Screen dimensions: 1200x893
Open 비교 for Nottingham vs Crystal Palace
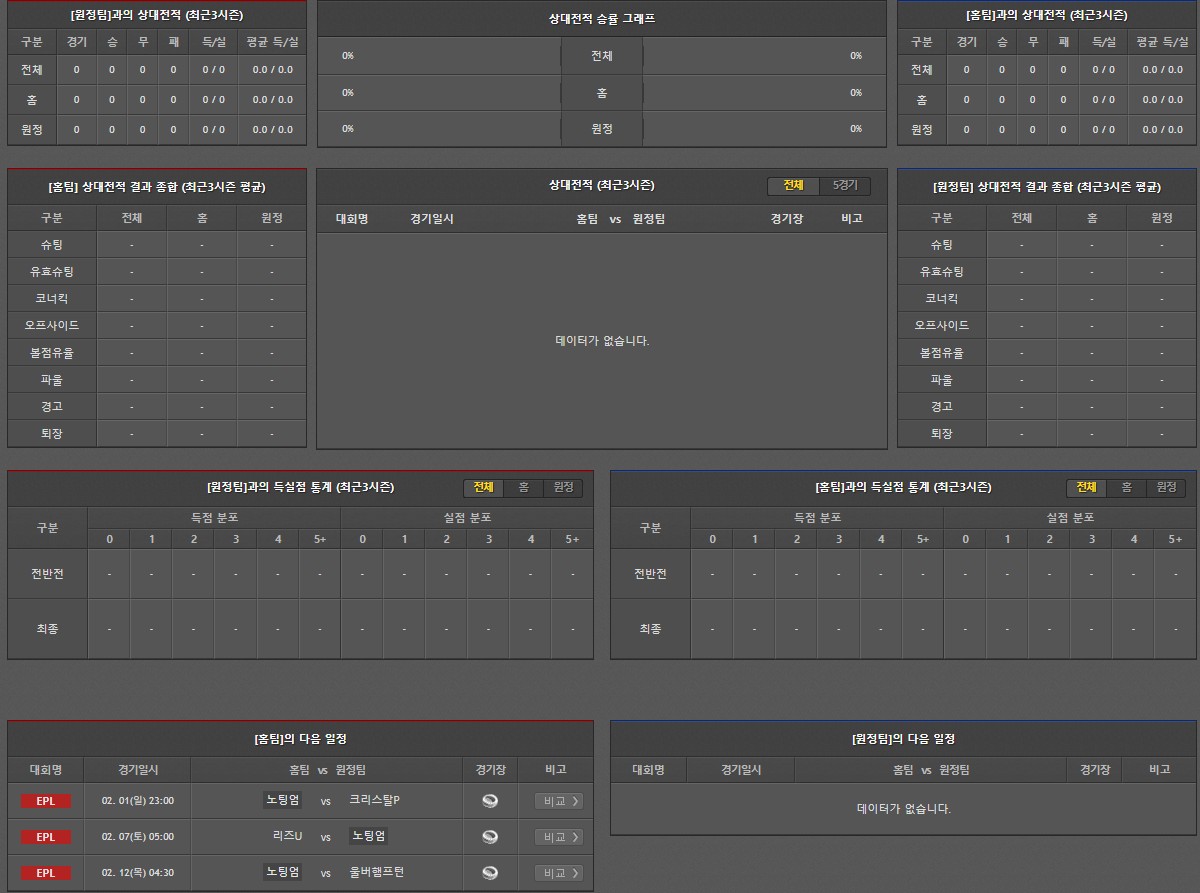(558, 801)
